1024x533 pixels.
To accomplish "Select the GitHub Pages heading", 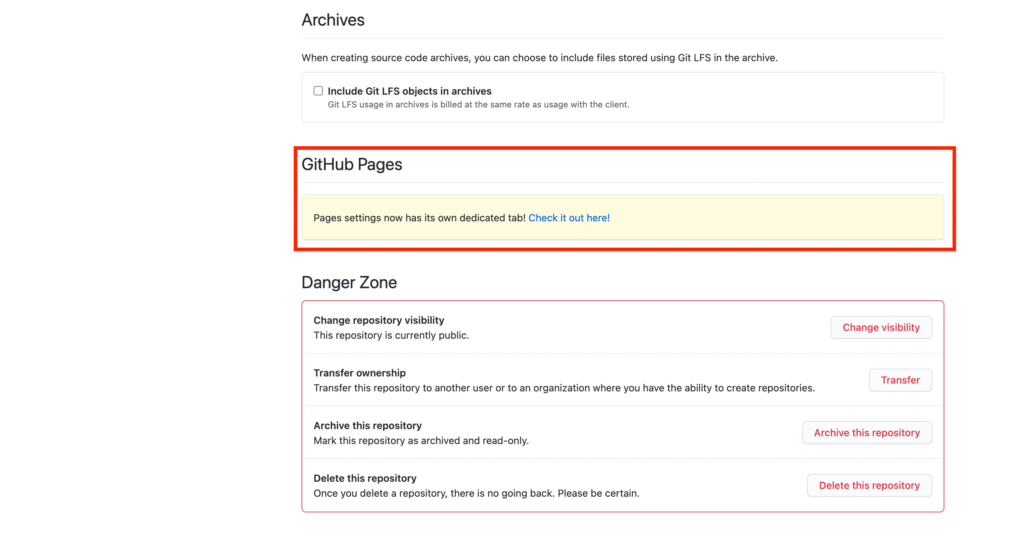I will tap(351, 165).
